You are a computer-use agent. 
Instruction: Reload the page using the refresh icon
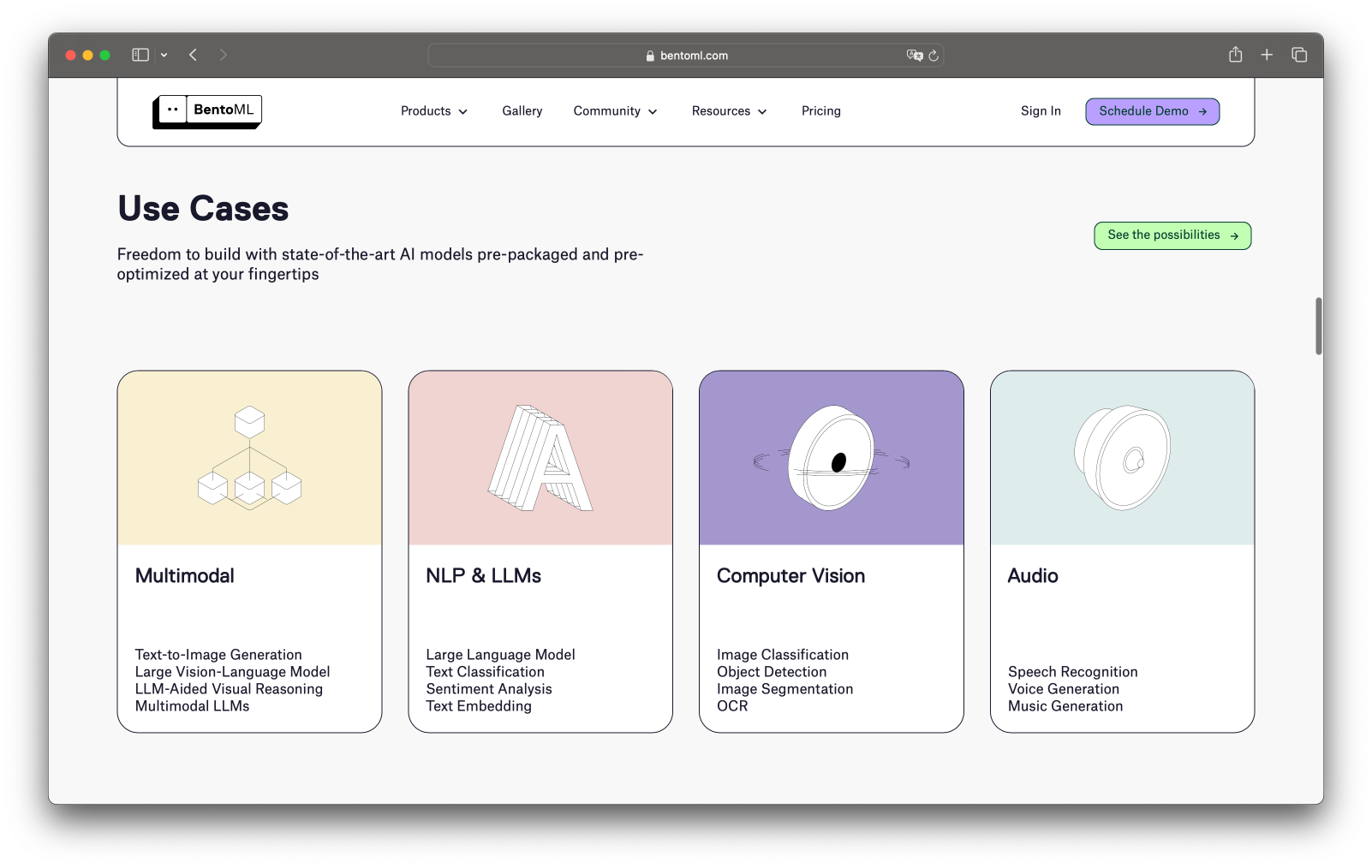[934, 56]
